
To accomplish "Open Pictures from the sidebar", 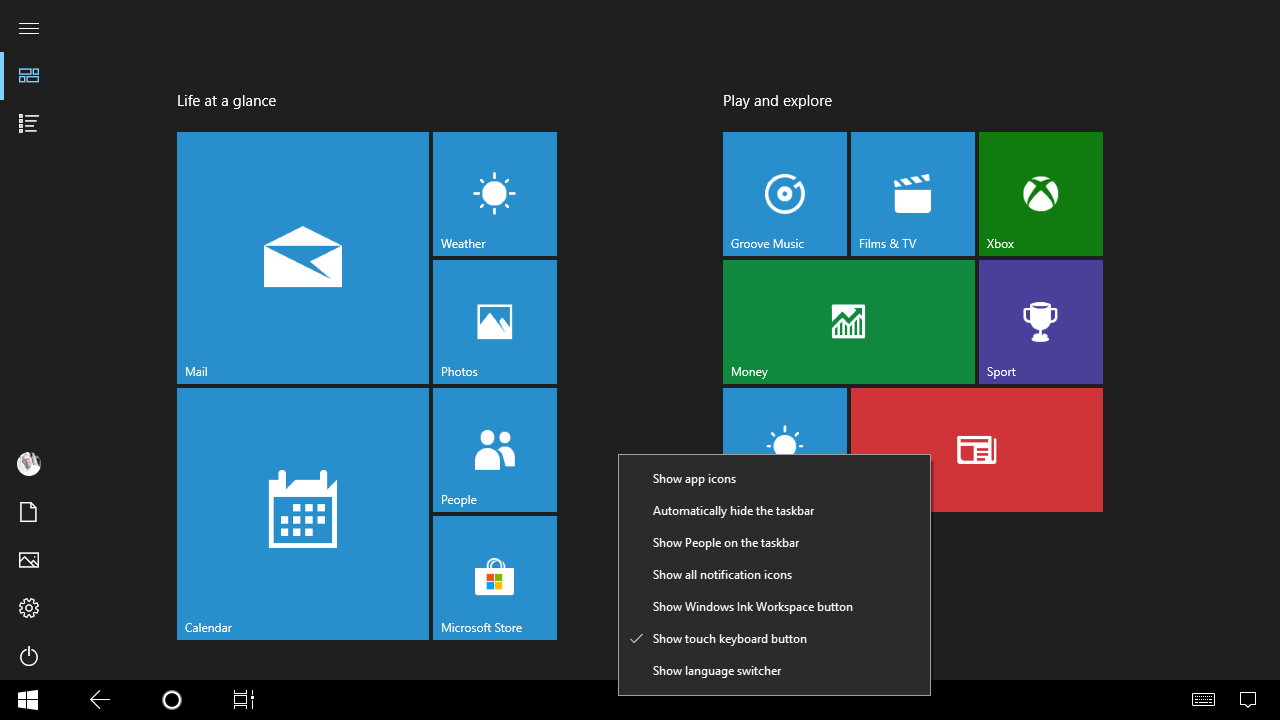I will point(29,560).
